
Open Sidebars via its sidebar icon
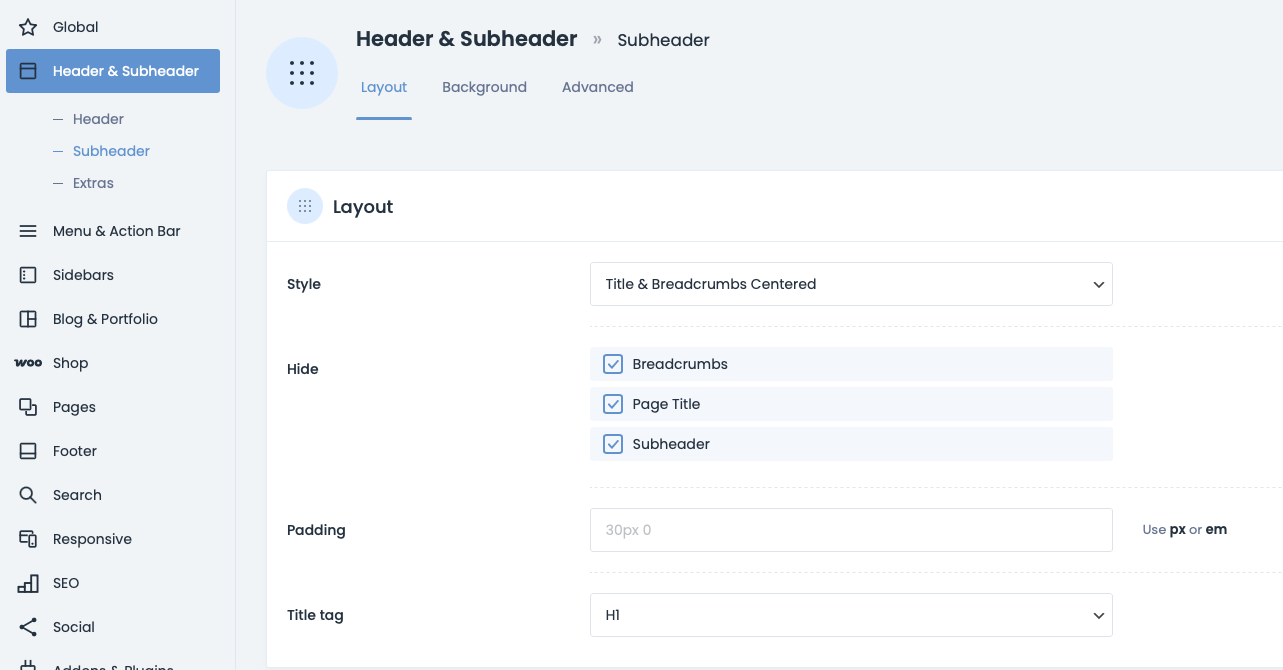coord(28,275)
